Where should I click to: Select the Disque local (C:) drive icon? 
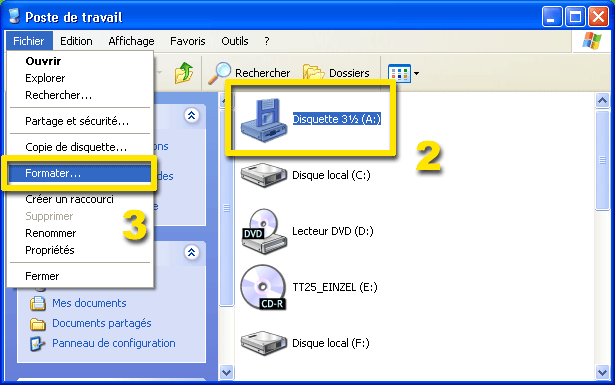264,175
